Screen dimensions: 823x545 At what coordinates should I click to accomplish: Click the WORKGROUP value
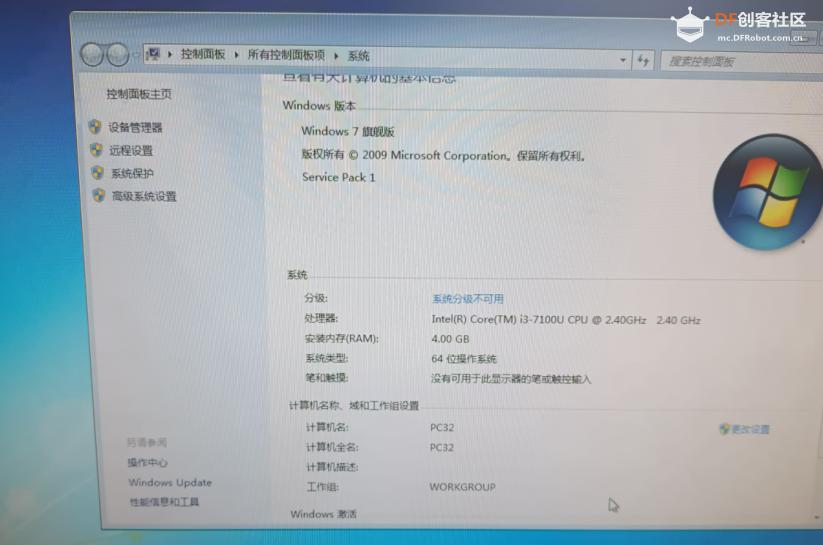[462, 487]
